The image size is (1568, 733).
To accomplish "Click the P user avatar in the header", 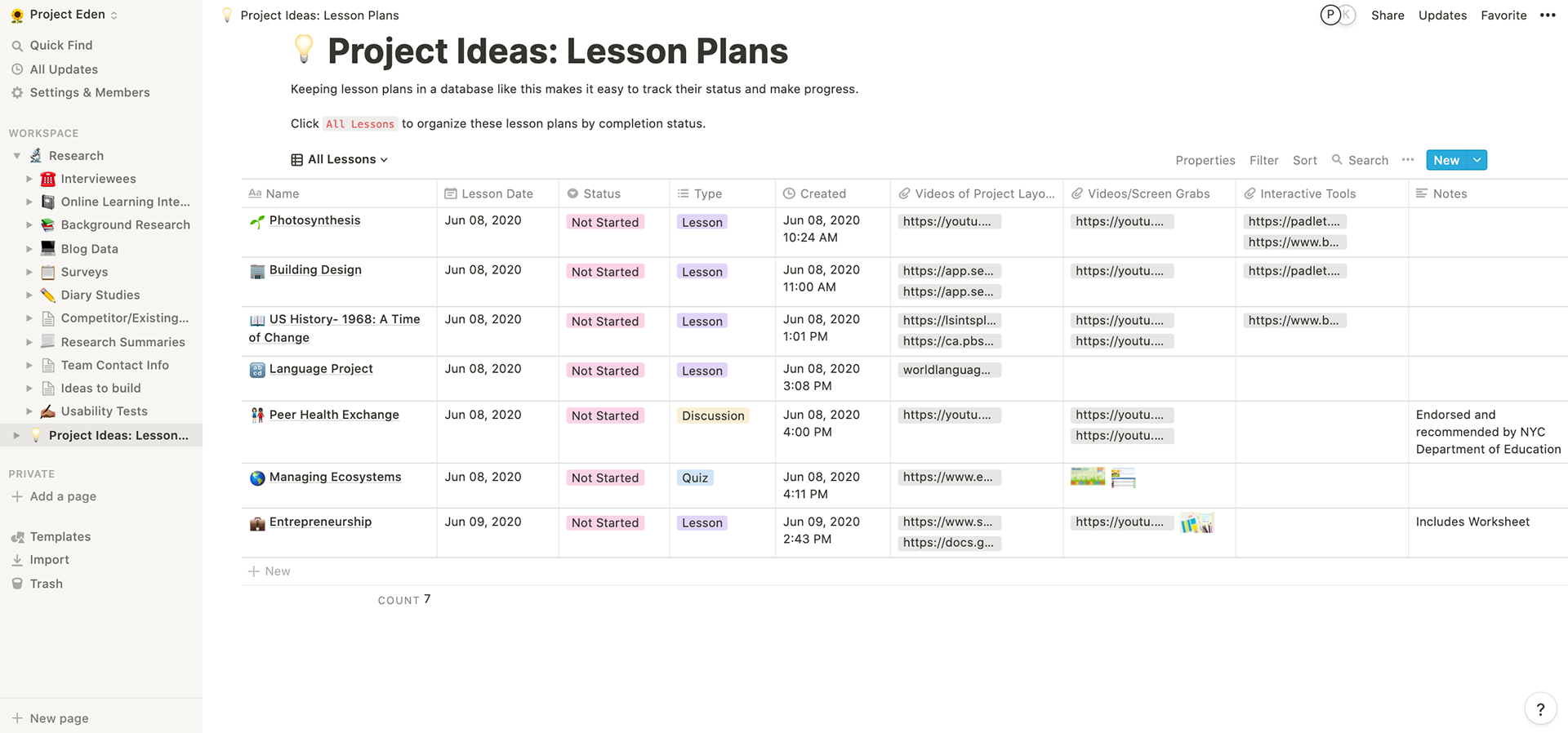I will 1330,15.
